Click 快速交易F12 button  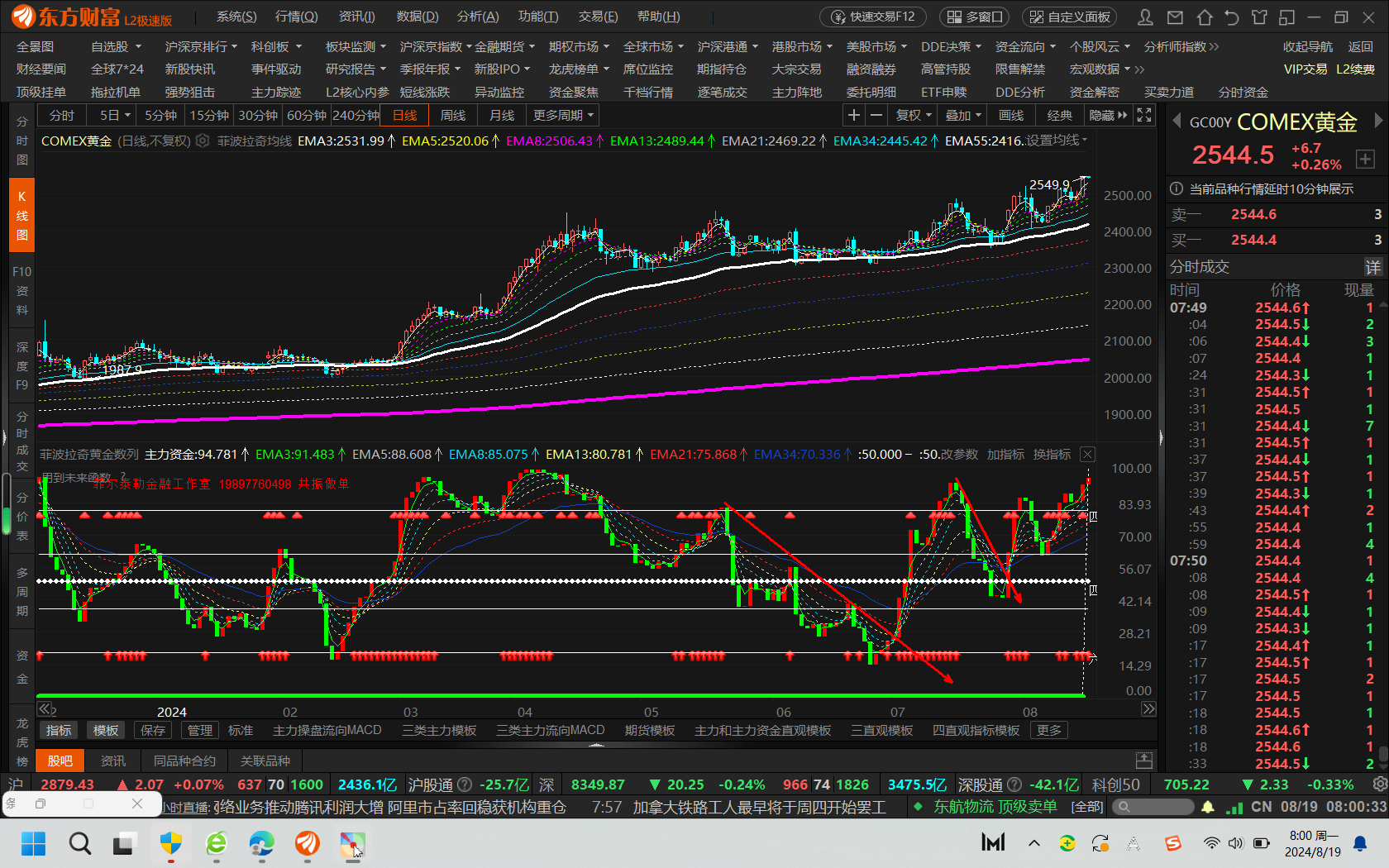click(x=873, y=17)
